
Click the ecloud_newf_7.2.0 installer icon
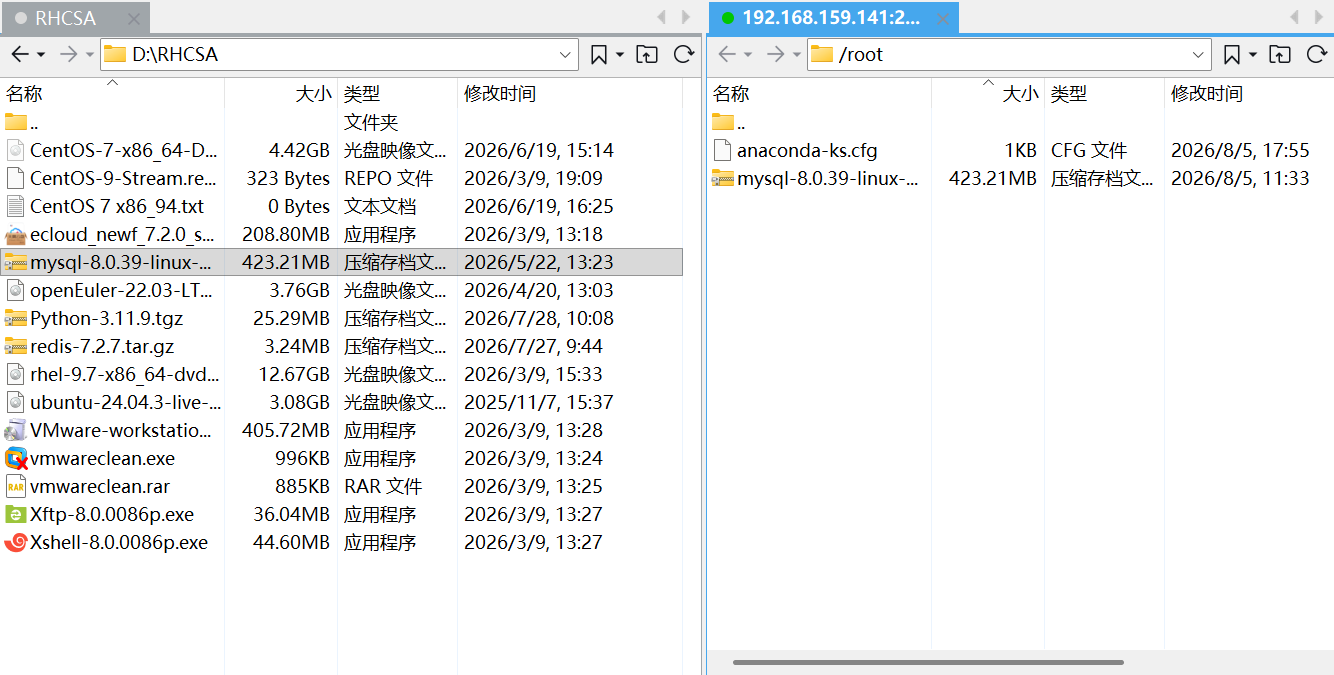[x=15, y=235]
